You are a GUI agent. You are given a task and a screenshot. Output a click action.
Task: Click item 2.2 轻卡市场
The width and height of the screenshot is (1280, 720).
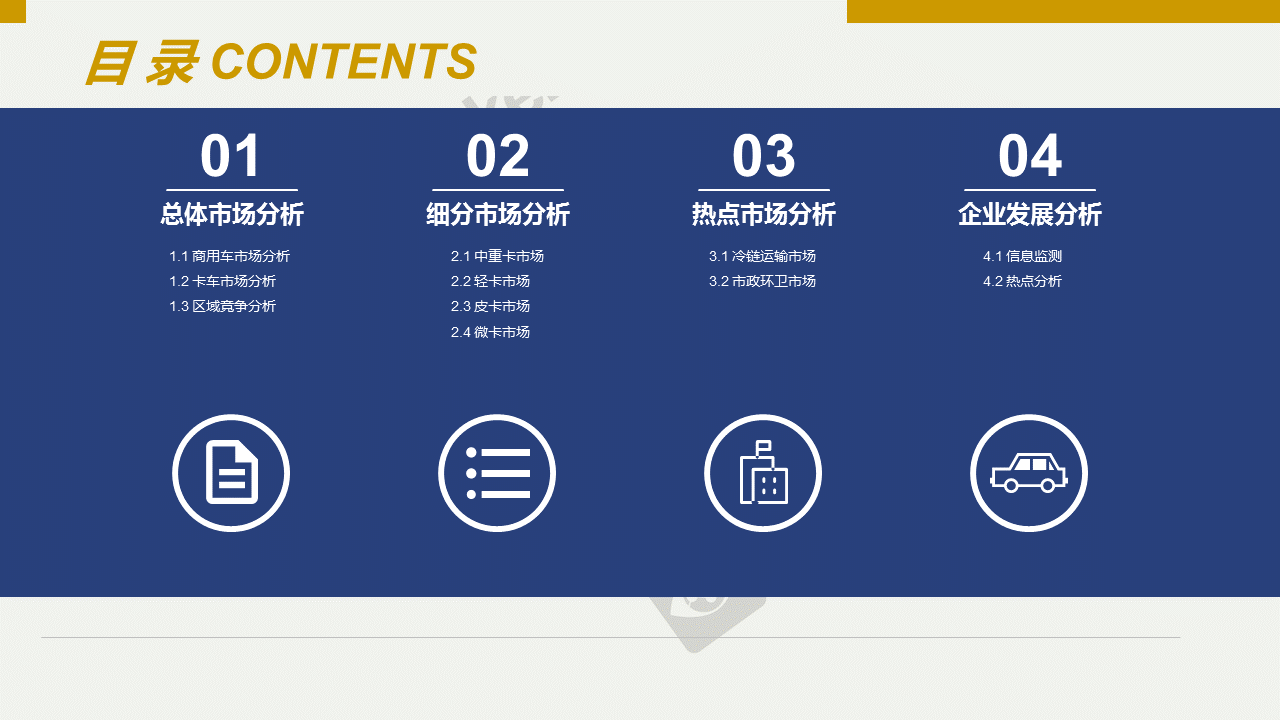click(490, 281)
